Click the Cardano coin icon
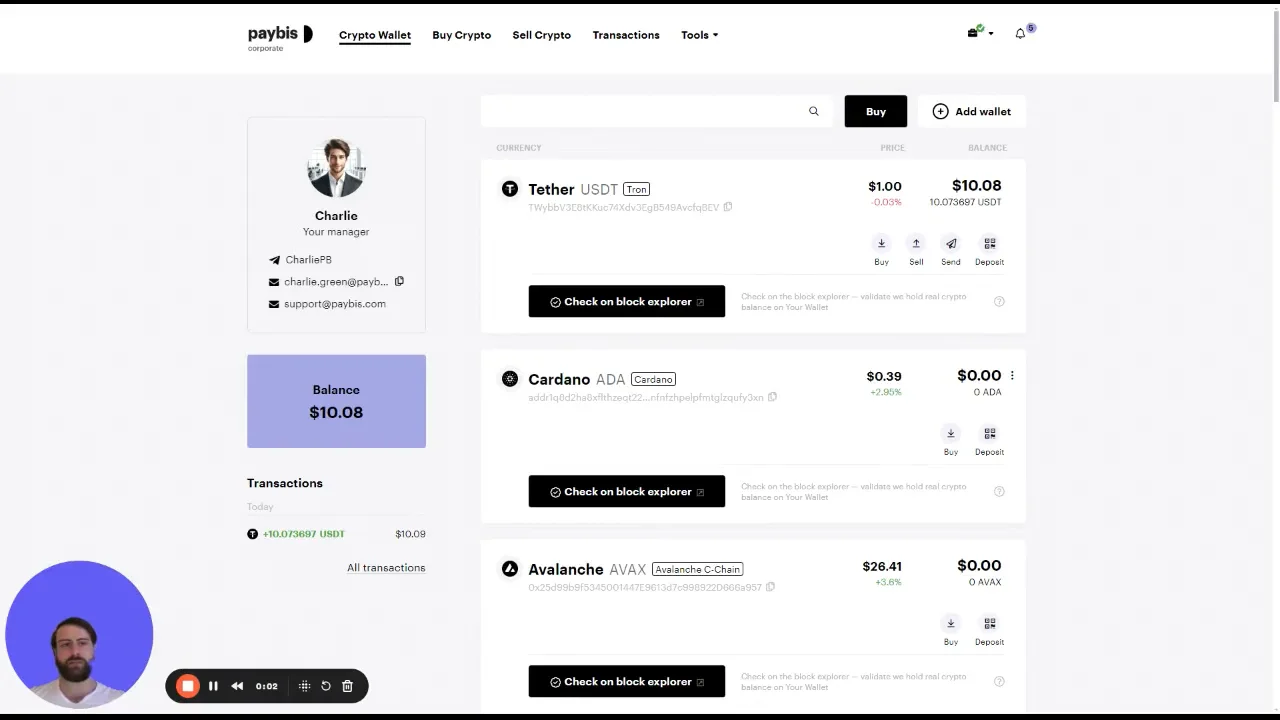Screen dimensions: 1280x720 click(510, 379)
